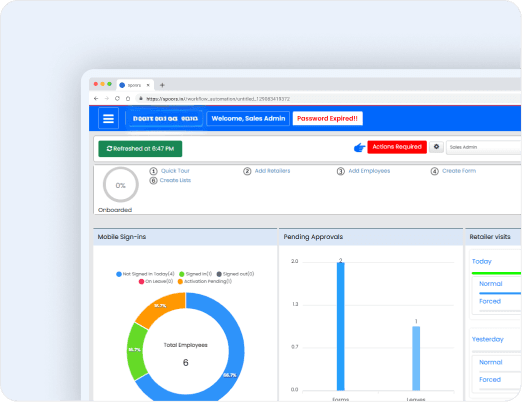Toggle Signed In legend item
Screen dimensions: 522x402
[195, 274]
